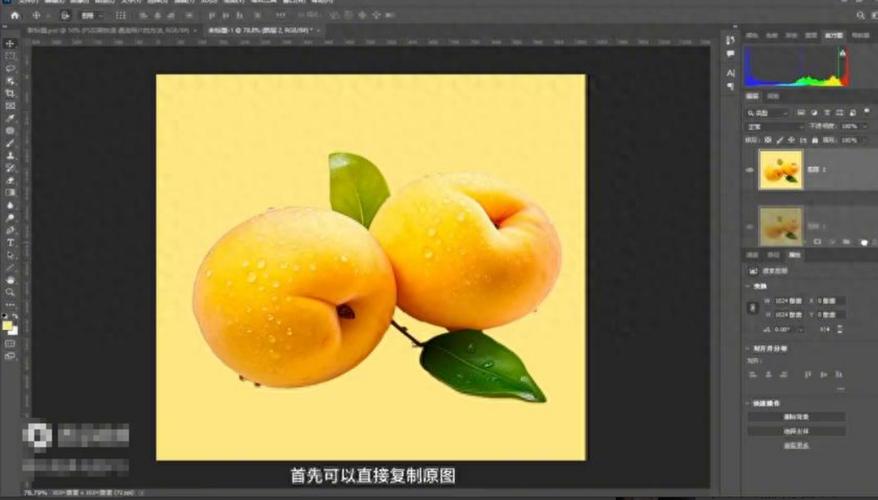Image resolution: width=878 pixels, height=500 pixels.
Task: Open the Channels tab beside Layers
Action: click(773, 96)
